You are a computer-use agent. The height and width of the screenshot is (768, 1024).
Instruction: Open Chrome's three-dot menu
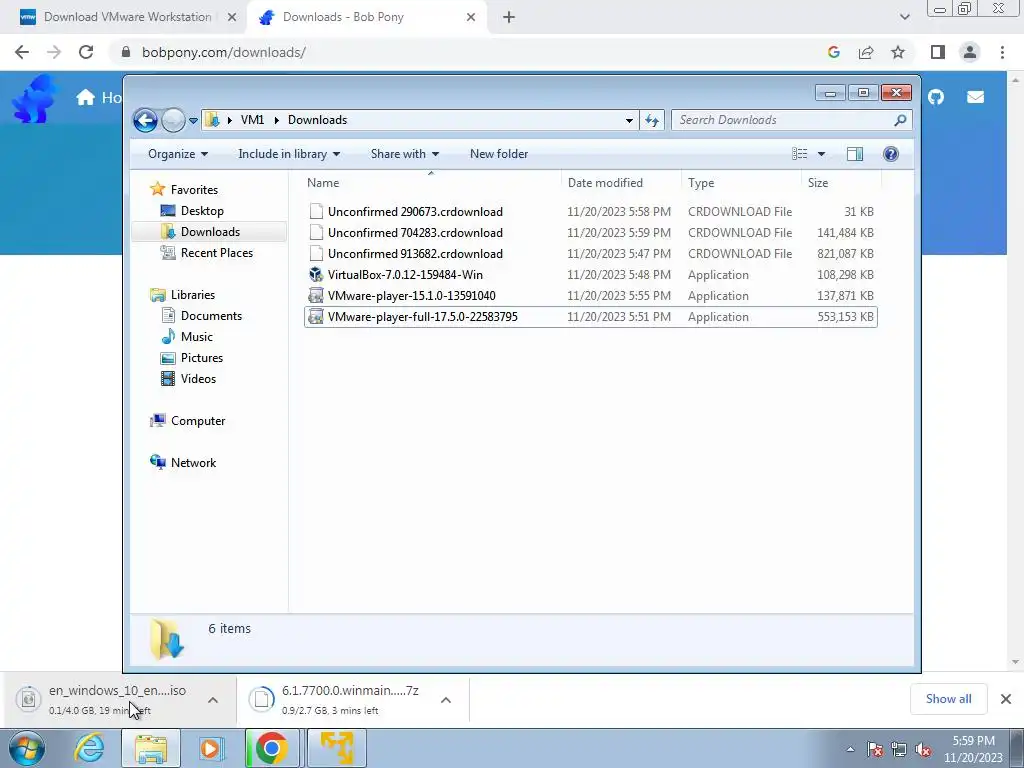click(x=1002, y=52)
